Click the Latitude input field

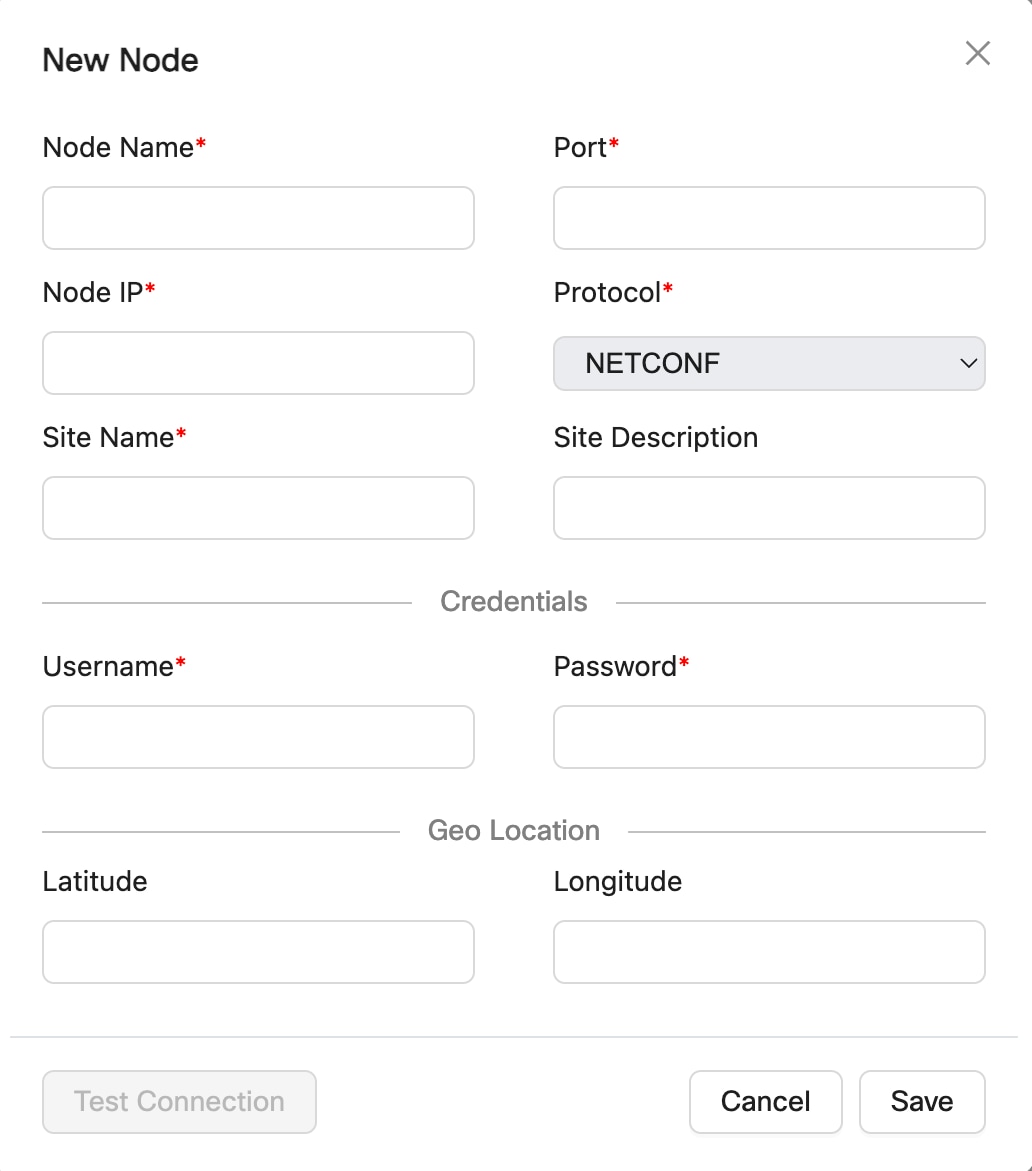pos(258,952)
